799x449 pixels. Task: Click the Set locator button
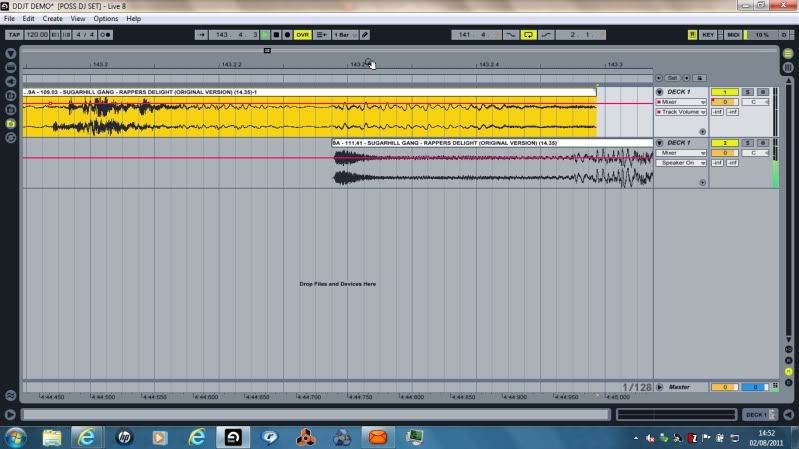click(673, 77)
